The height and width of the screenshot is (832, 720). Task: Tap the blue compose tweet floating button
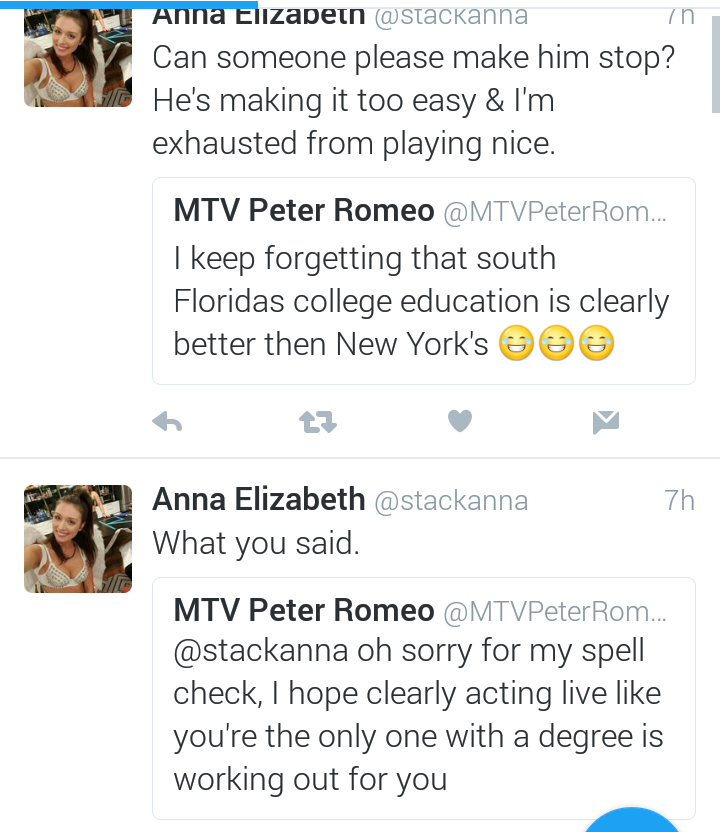631,820
